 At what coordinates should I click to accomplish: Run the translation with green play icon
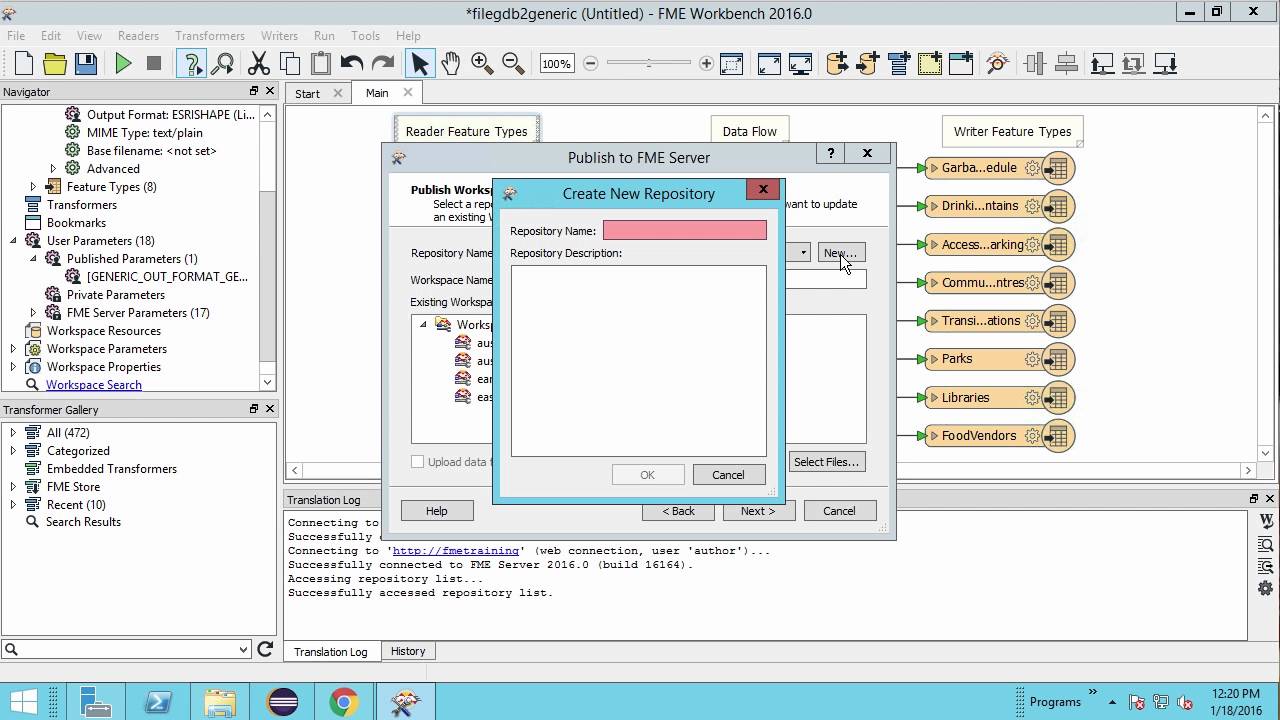pyautogui.click(x=123, y=64)
